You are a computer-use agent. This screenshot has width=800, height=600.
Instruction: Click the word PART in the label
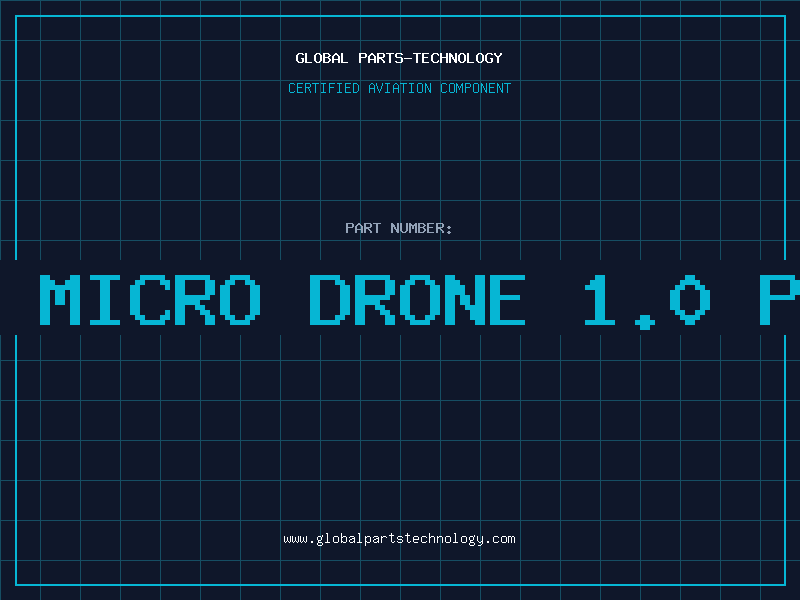[x=363, y=228]
